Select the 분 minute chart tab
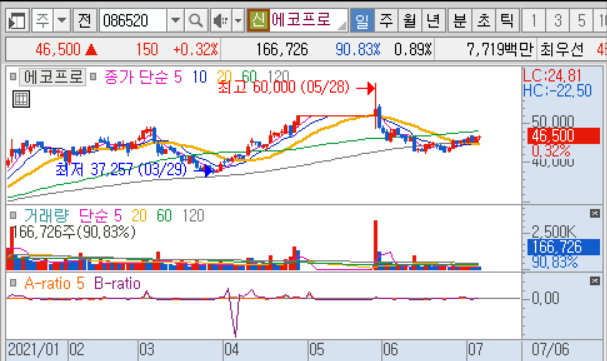Viewport: 607px width, 361px height. (x=460, y=20)
